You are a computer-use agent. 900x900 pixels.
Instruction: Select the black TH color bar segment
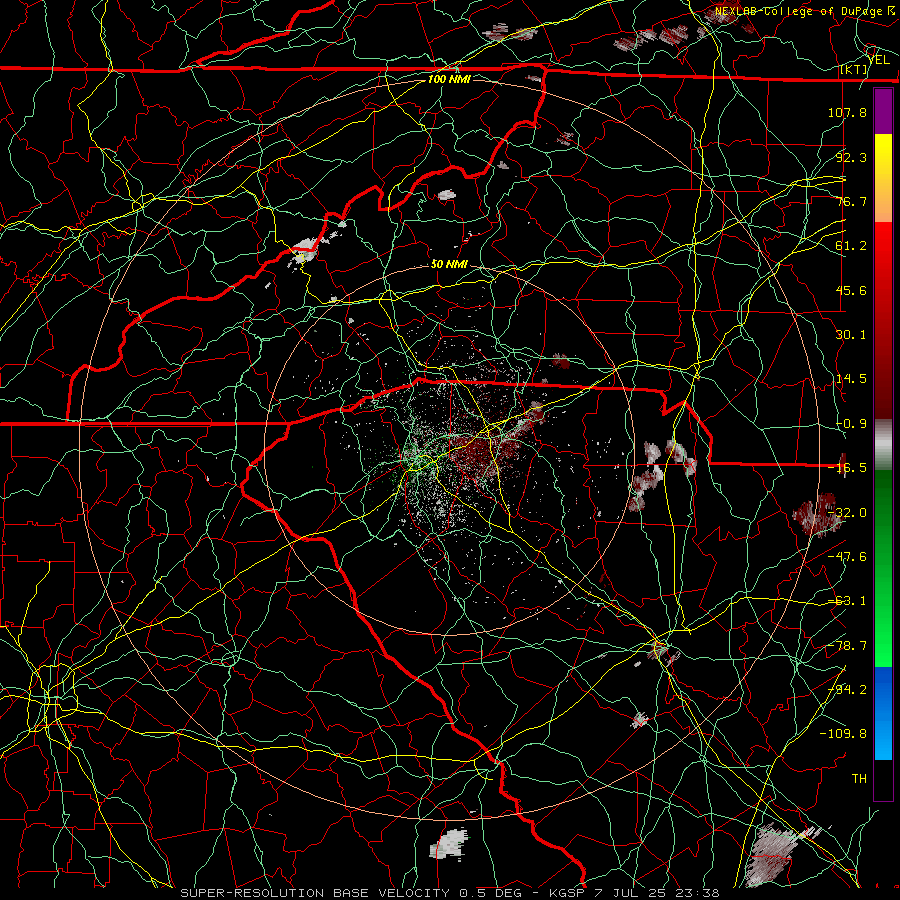pyautogui.click(x=883, y=779)
